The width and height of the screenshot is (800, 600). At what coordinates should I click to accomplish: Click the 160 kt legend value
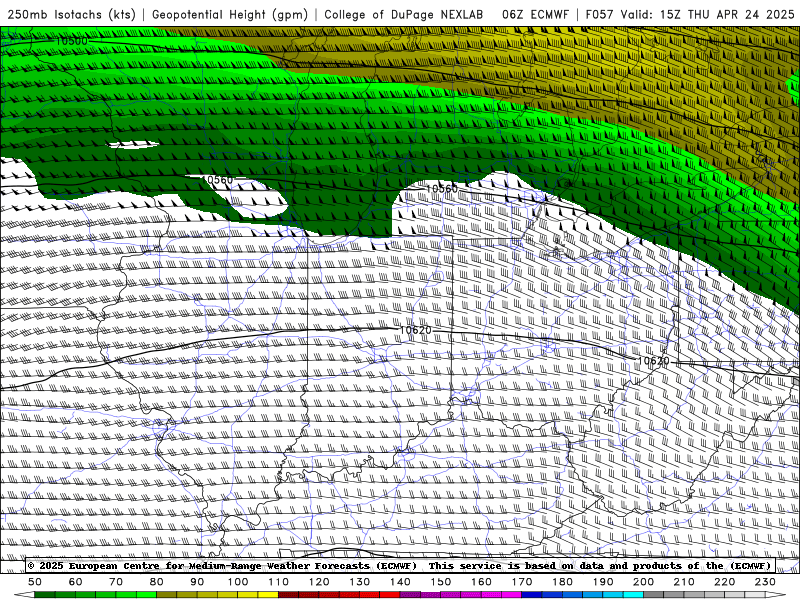481,582
